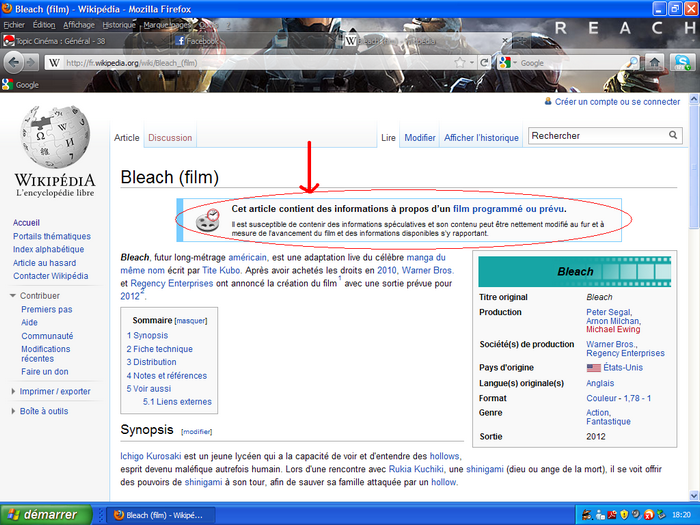Click the Wikipedia search magnifier icon
700x525 pixels.
tap(673, 135)
